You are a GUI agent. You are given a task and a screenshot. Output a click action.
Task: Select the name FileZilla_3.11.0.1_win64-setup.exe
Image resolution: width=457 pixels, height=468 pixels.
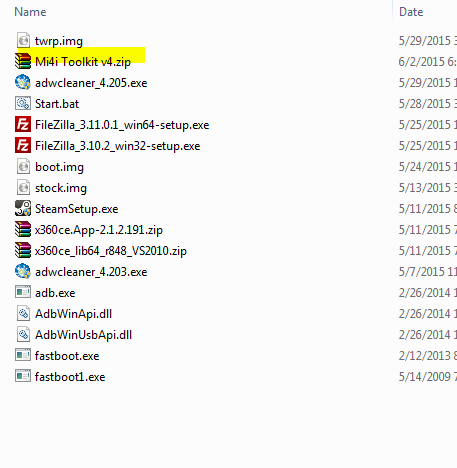(122, 125)
